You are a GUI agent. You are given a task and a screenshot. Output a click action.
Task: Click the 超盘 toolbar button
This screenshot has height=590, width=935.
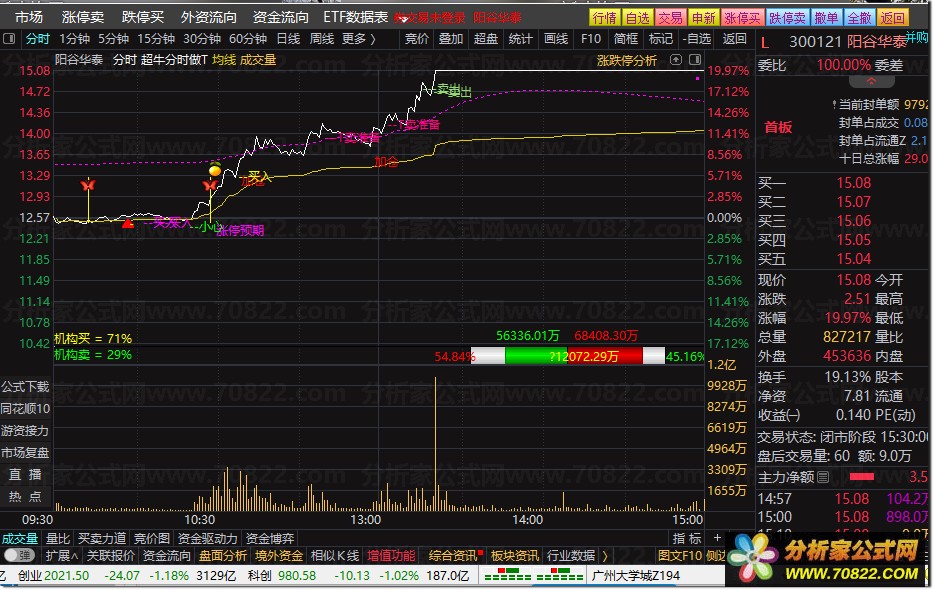[x=485, y=39]
